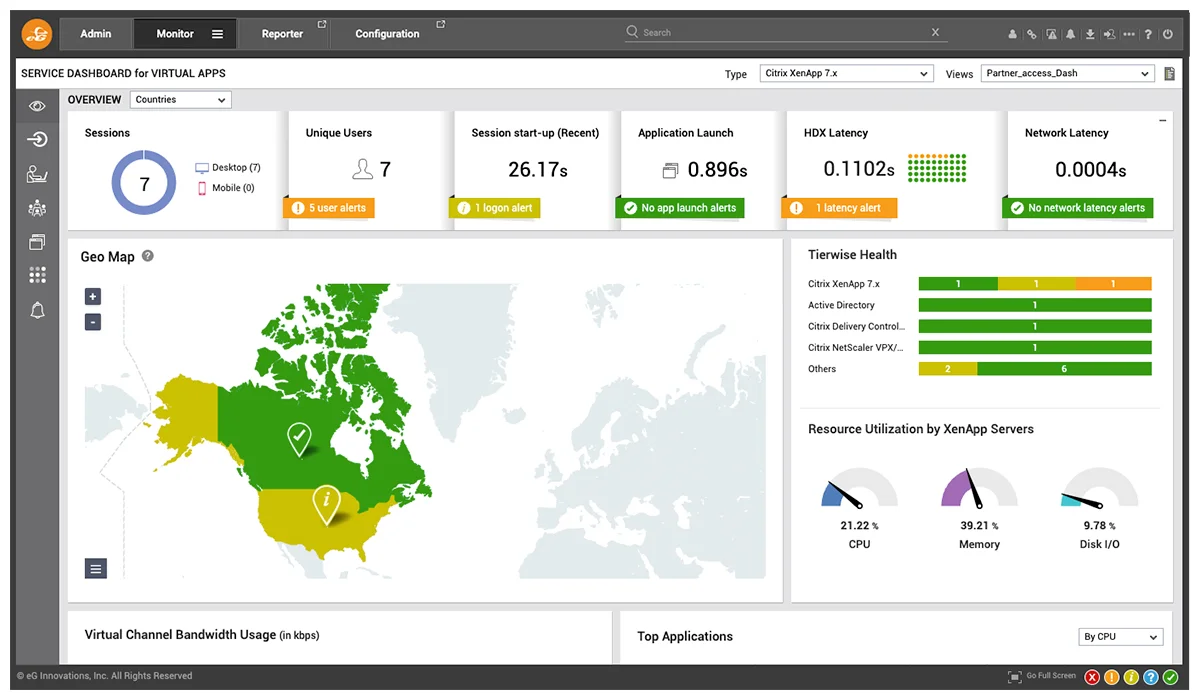Click the Active Directory green health bar
The image size is (1200, 700).
point(1035,305)
